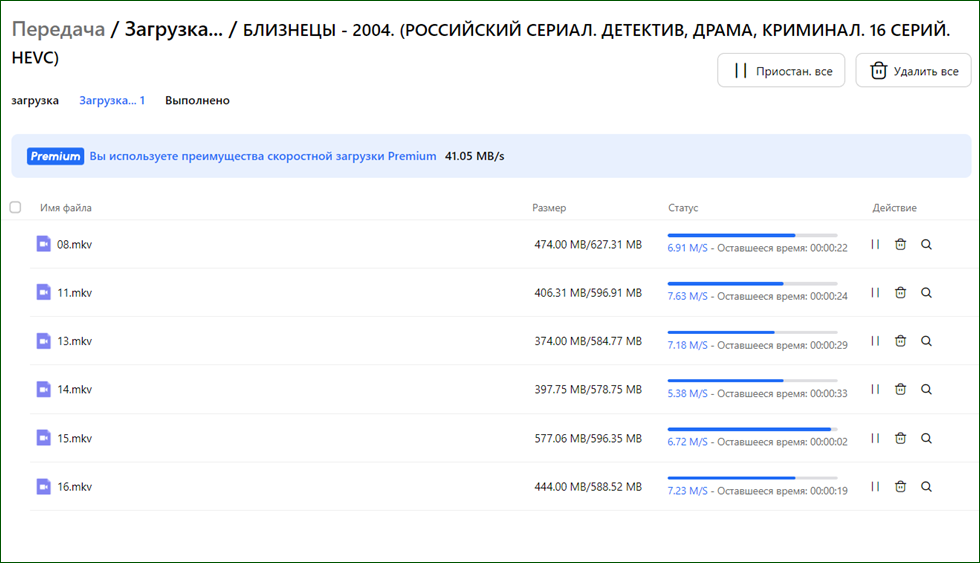Open the Premium speed advantage message

pyautogui.click(x=262, y=156)
